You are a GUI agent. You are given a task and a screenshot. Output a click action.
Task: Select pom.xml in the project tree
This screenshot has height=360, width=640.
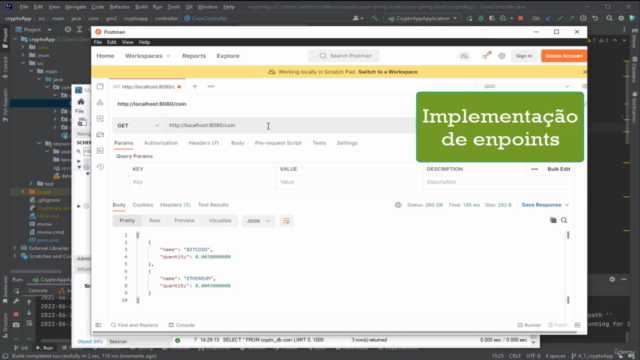point(48,240)
